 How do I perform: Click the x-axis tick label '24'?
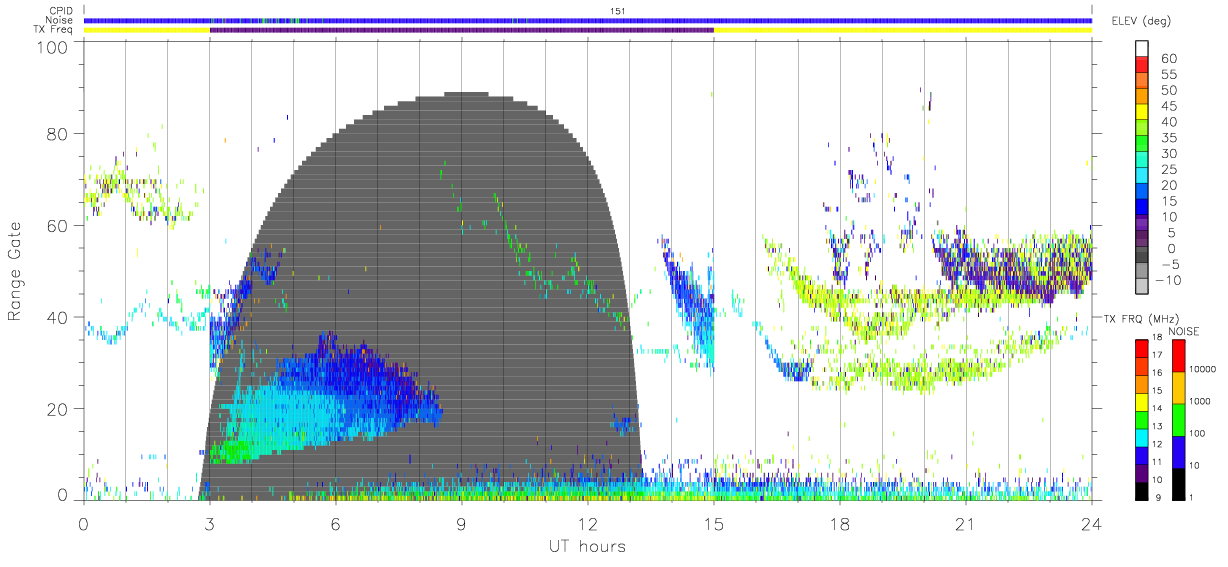(1091, 524)
